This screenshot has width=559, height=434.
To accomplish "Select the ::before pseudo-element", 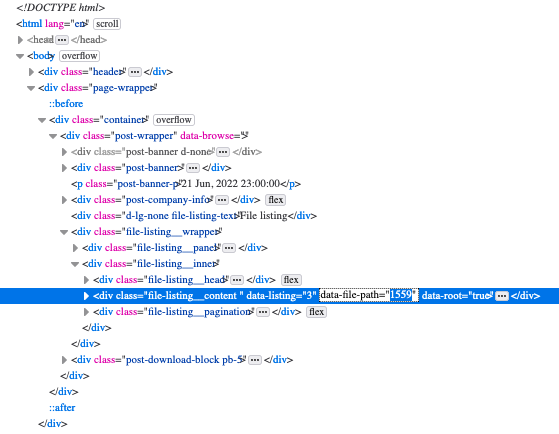I will click(x=66, y=104).
